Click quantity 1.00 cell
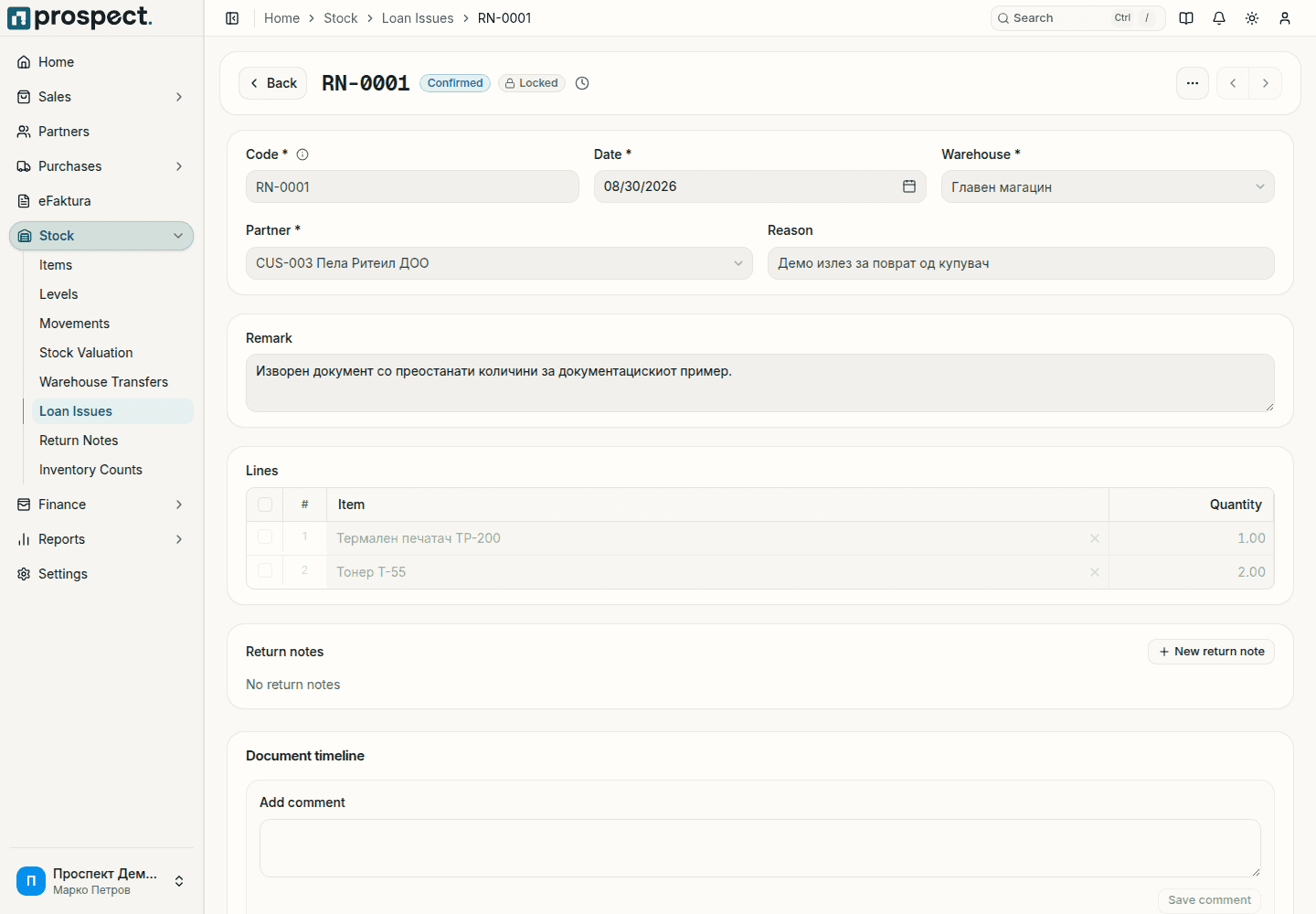Screen dimensions: 1316x914 (1192, 538)
